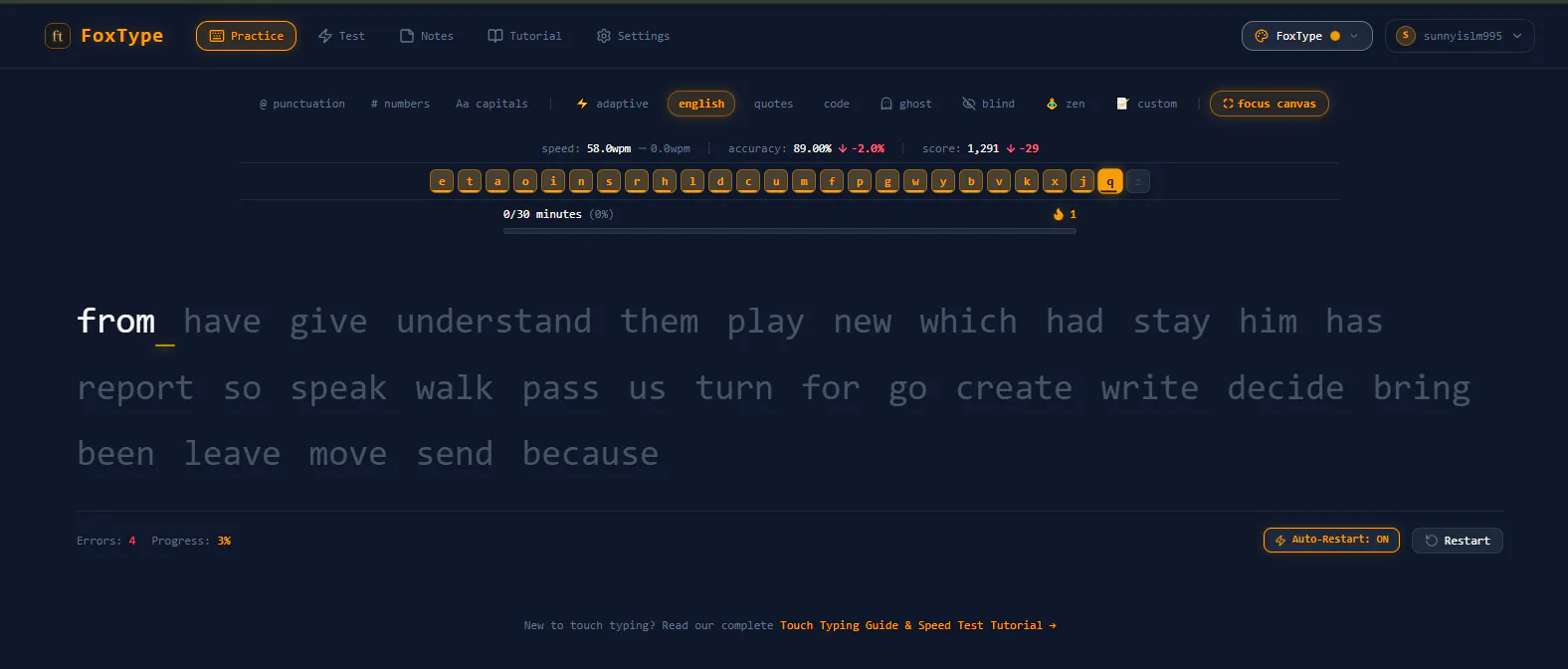Click the letter h key tile
The height and width of the screenshot is (669, 1568).
[x=665, y=181]
